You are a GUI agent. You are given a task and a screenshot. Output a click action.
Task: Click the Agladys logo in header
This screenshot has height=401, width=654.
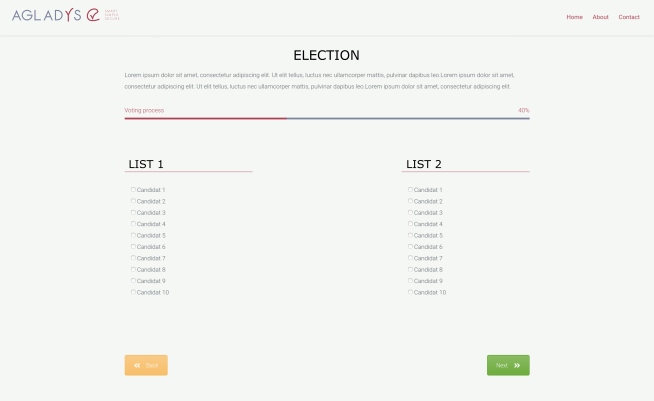tap(66, 16)
